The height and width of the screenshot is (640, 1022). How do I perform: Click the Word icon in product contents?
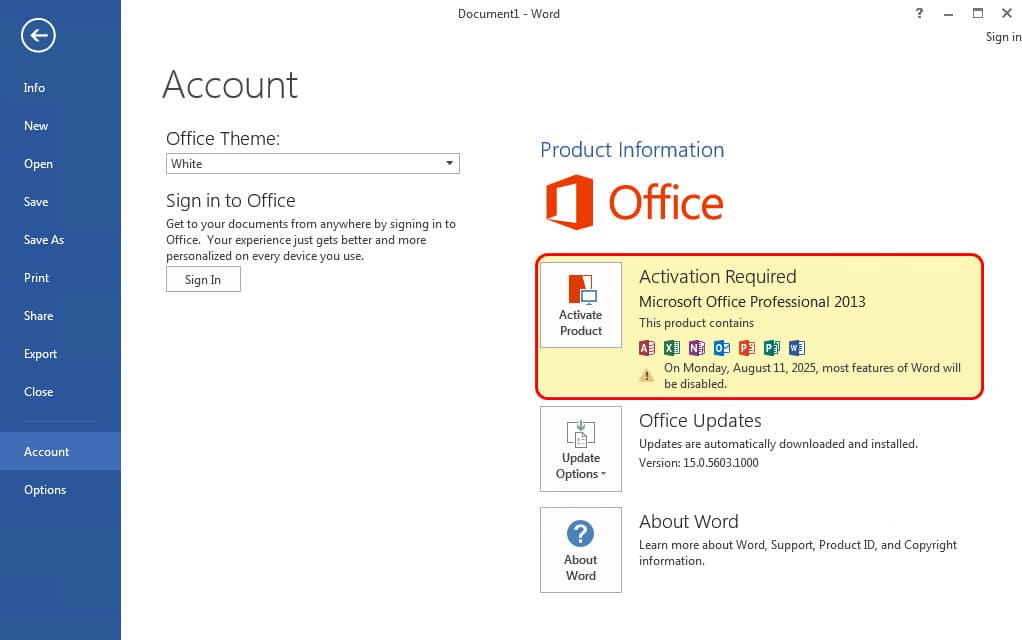point(796,348)
